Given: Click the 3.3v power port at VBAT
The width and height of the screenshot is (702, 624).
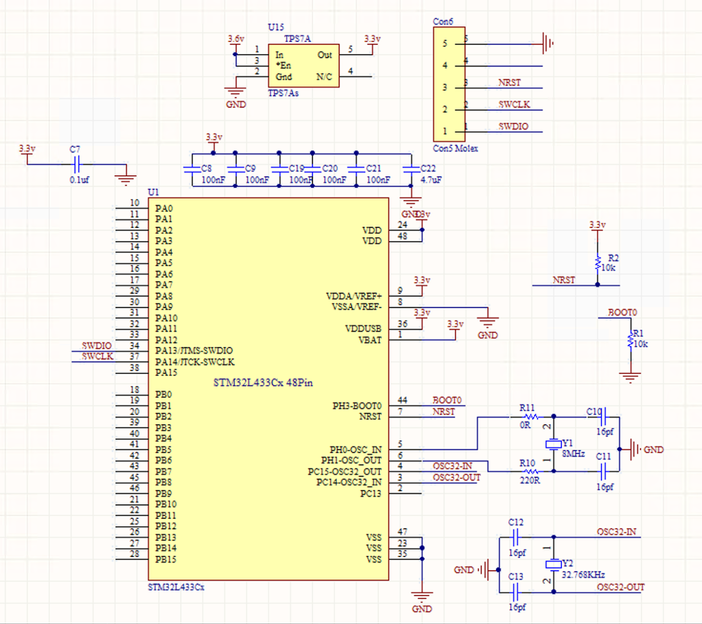Looking at the screenshot, I should point(455,328).
